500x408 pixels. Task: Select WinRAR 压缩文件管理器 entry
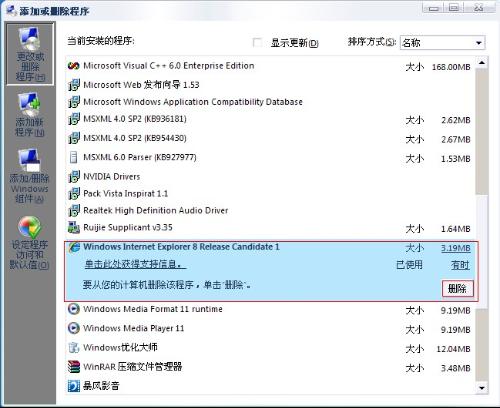pyautogui.click(x=133, y=367)
